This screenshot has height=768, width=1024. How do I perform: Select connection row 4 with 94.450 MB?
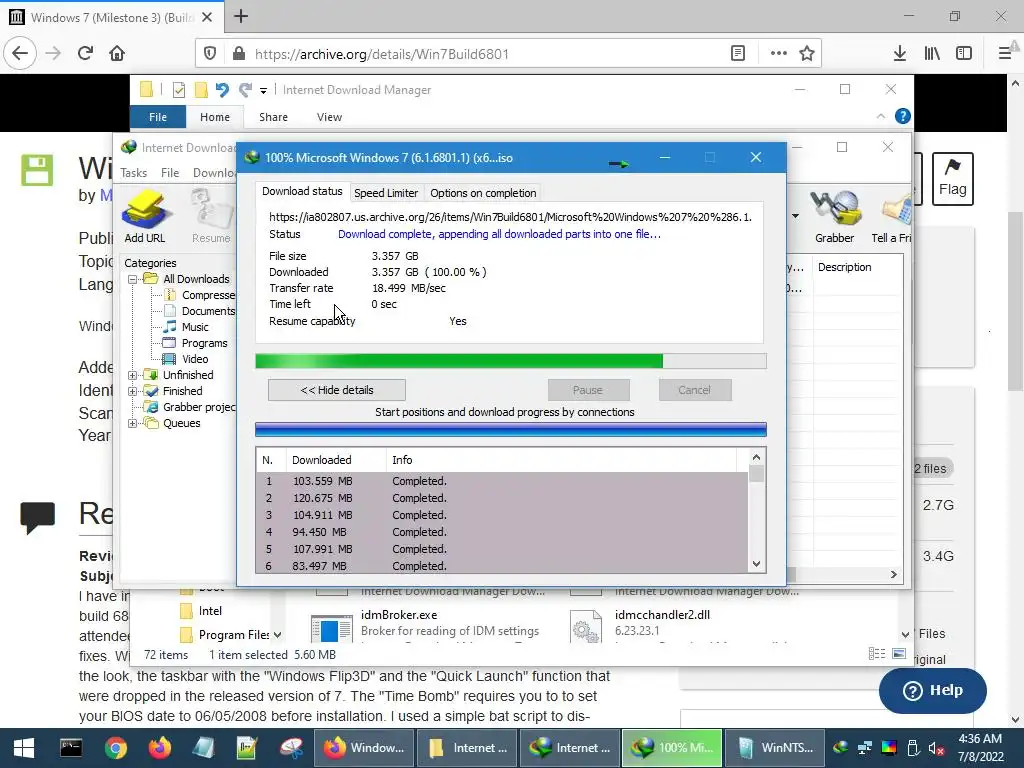(x=502, y=532)
